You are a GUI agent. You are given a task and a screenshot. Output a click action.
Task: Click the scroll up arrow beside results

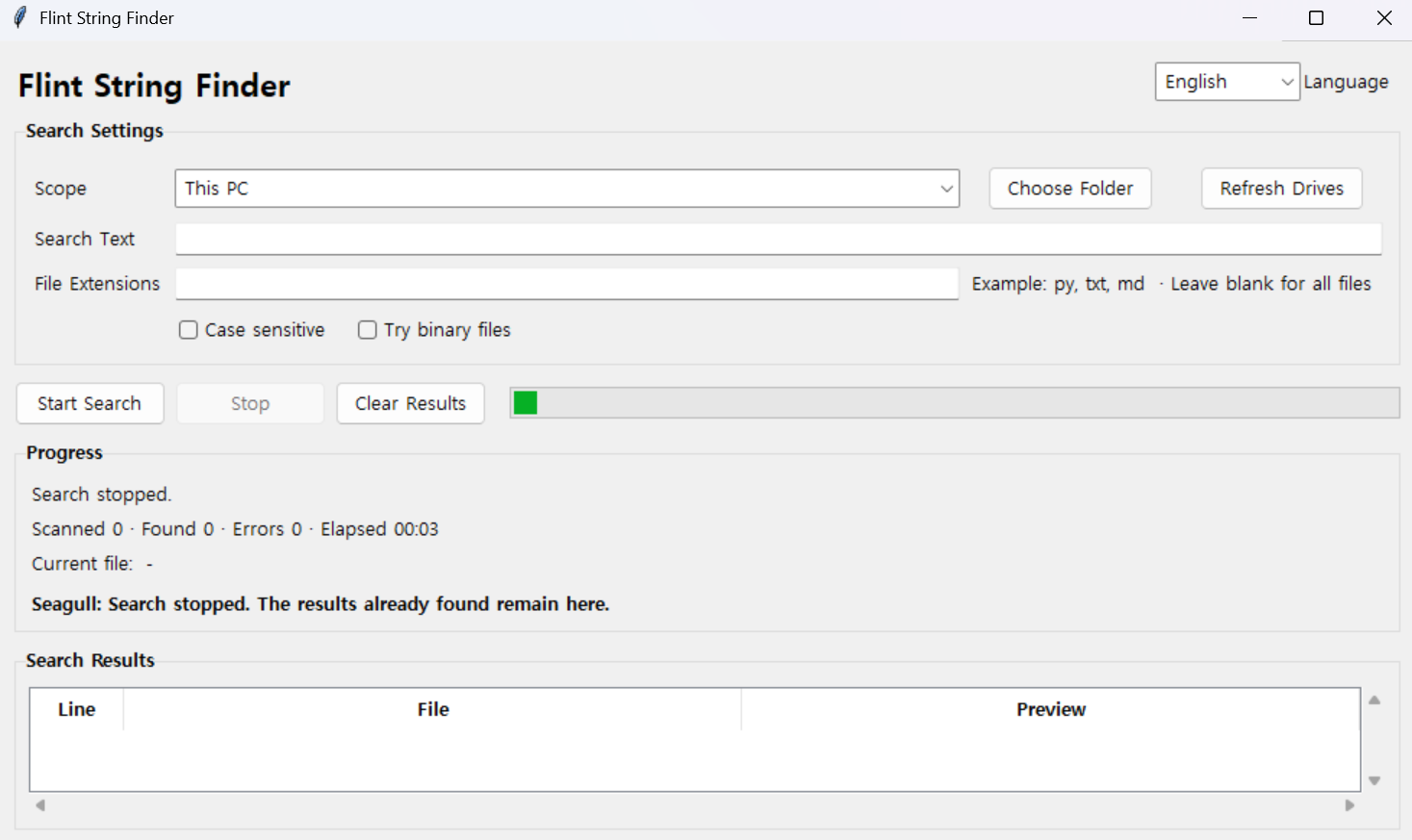point(1374,700)
